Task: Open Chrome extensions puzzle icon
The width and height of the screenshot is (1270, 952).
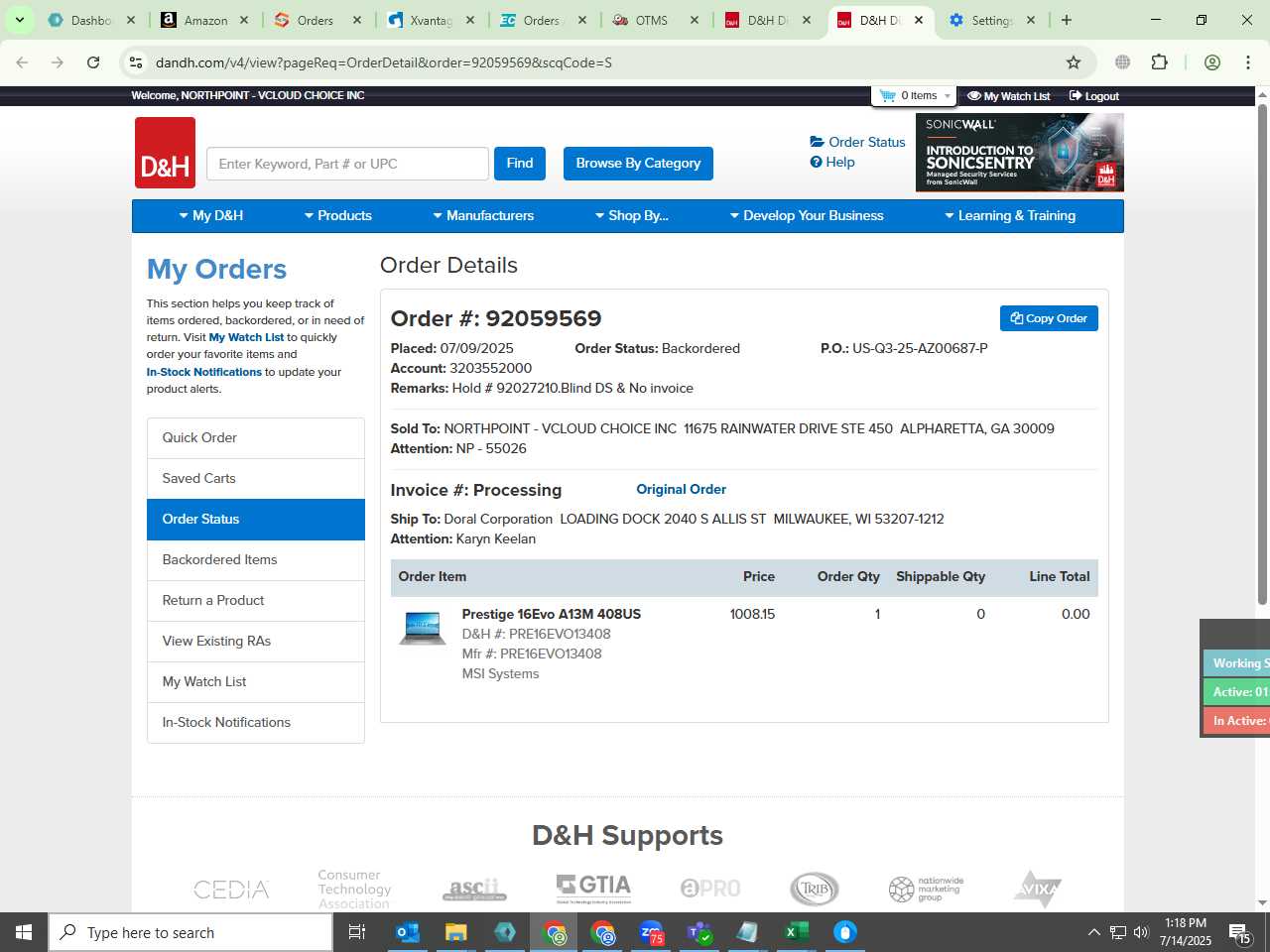Action: (x=1159, y=62)
